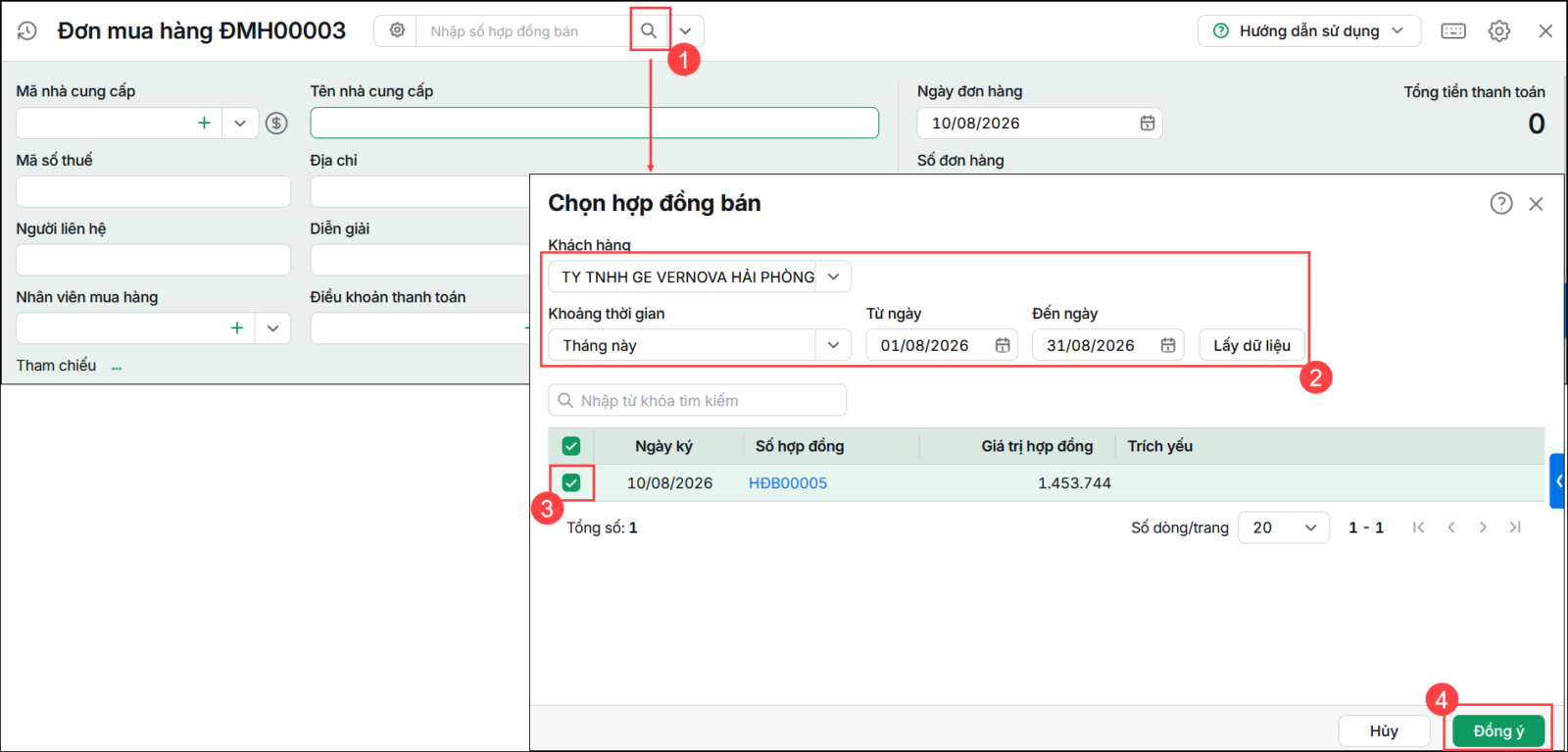Viewport: 1568px width, 752px height.
Task: Toggle the select-all checkbox in table header
Action: click(571, 446)
